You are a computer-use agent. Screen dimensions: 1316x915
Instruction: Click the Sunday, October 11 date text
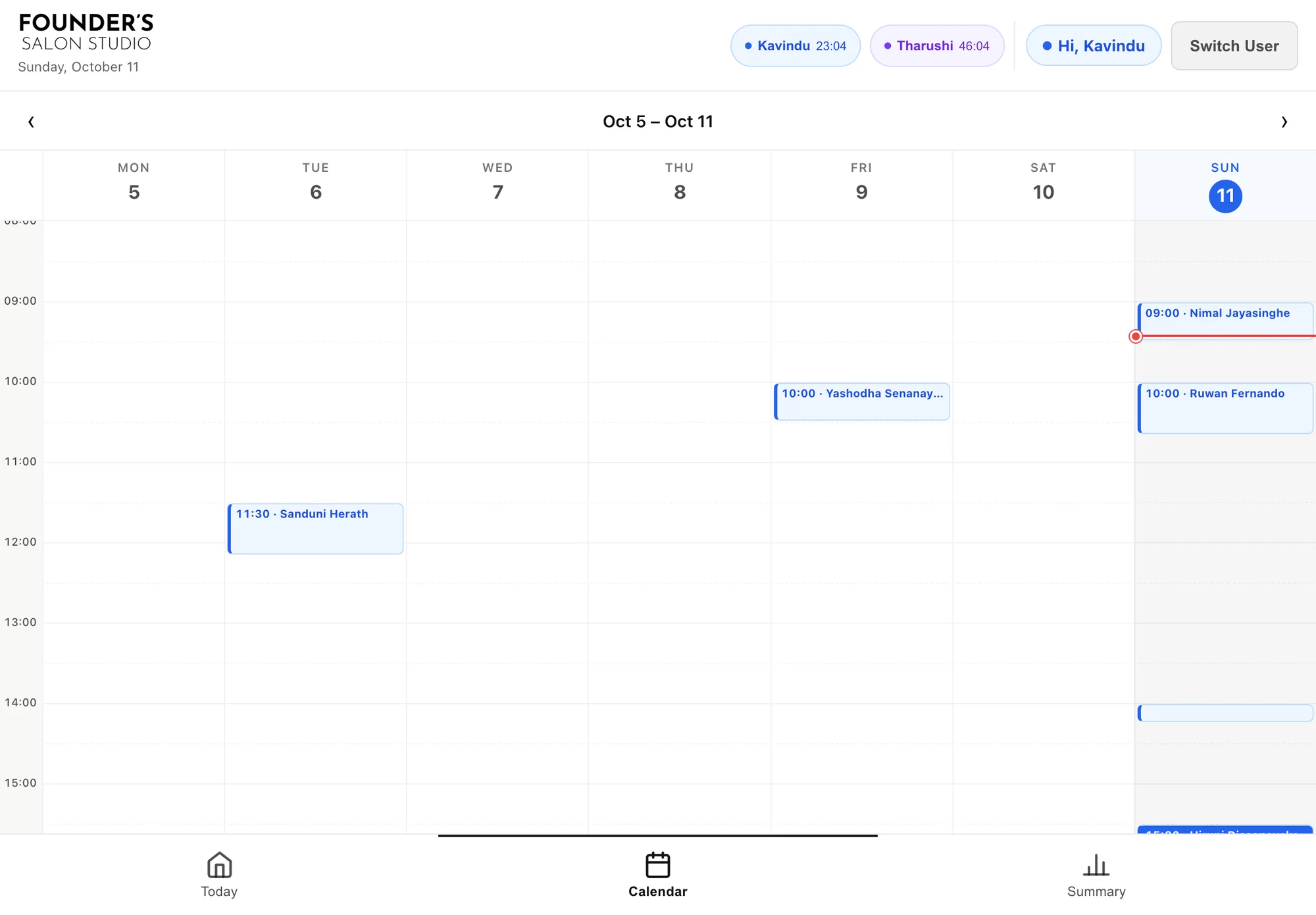(x=78, y=67)
